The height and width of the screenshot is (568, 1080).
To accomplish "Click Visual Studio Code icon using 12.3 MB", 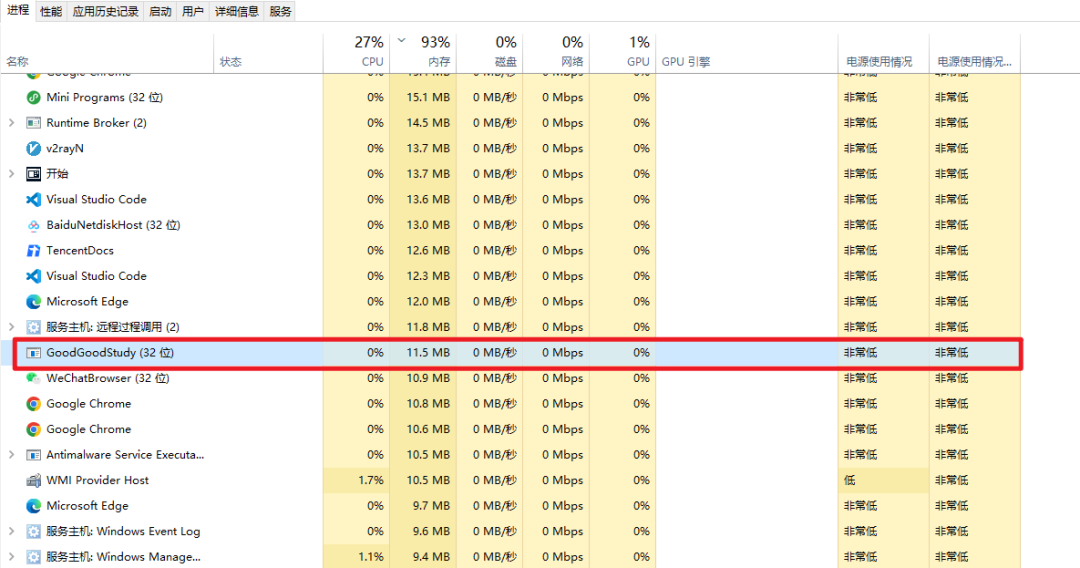I will click(33, 276).
